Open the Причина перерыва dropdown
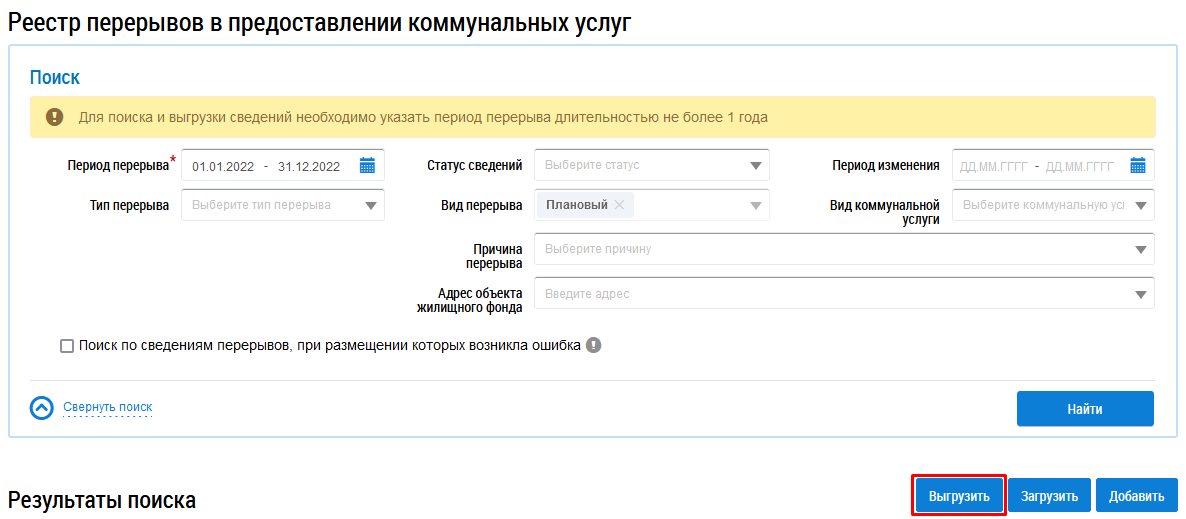1186x519 pixels. [1140, 250]
